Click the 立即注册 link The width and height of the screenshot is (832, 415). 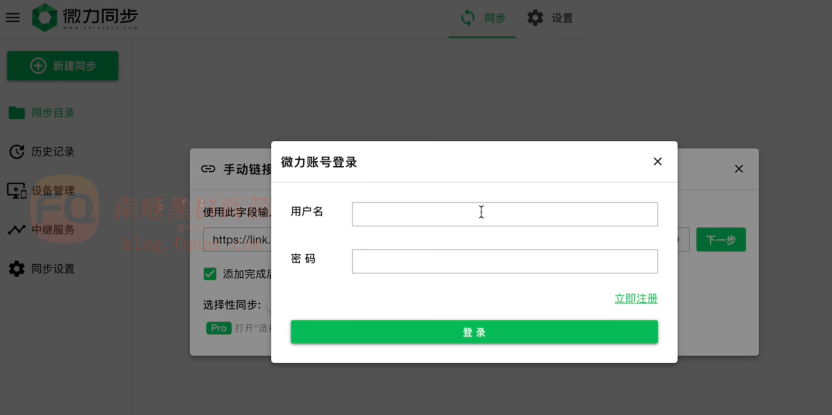pos(636,299)
